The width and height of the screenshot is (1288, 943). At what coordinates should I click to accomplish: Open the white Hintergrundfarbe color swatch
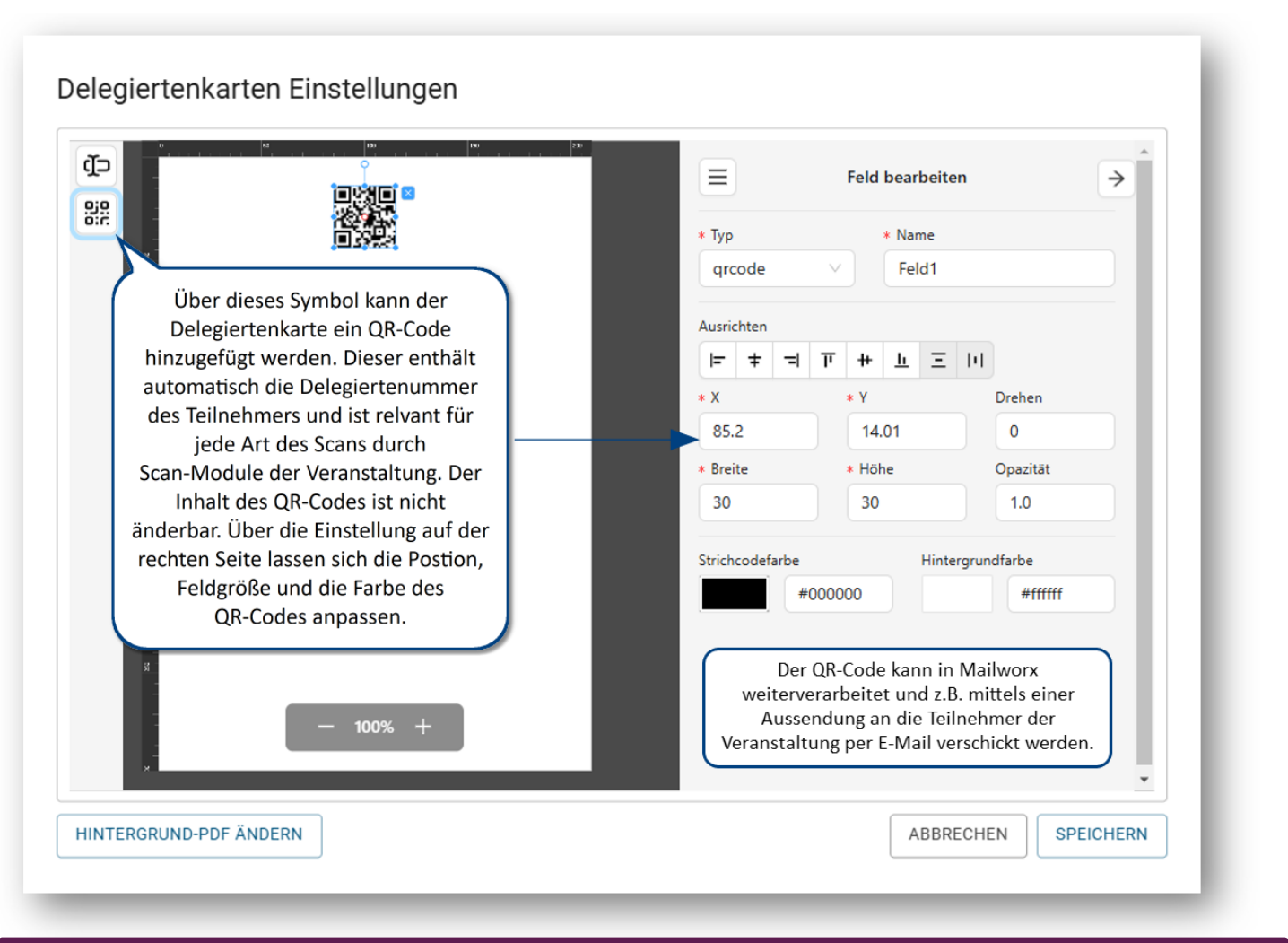pyautogui.click(x=957, y=594)
